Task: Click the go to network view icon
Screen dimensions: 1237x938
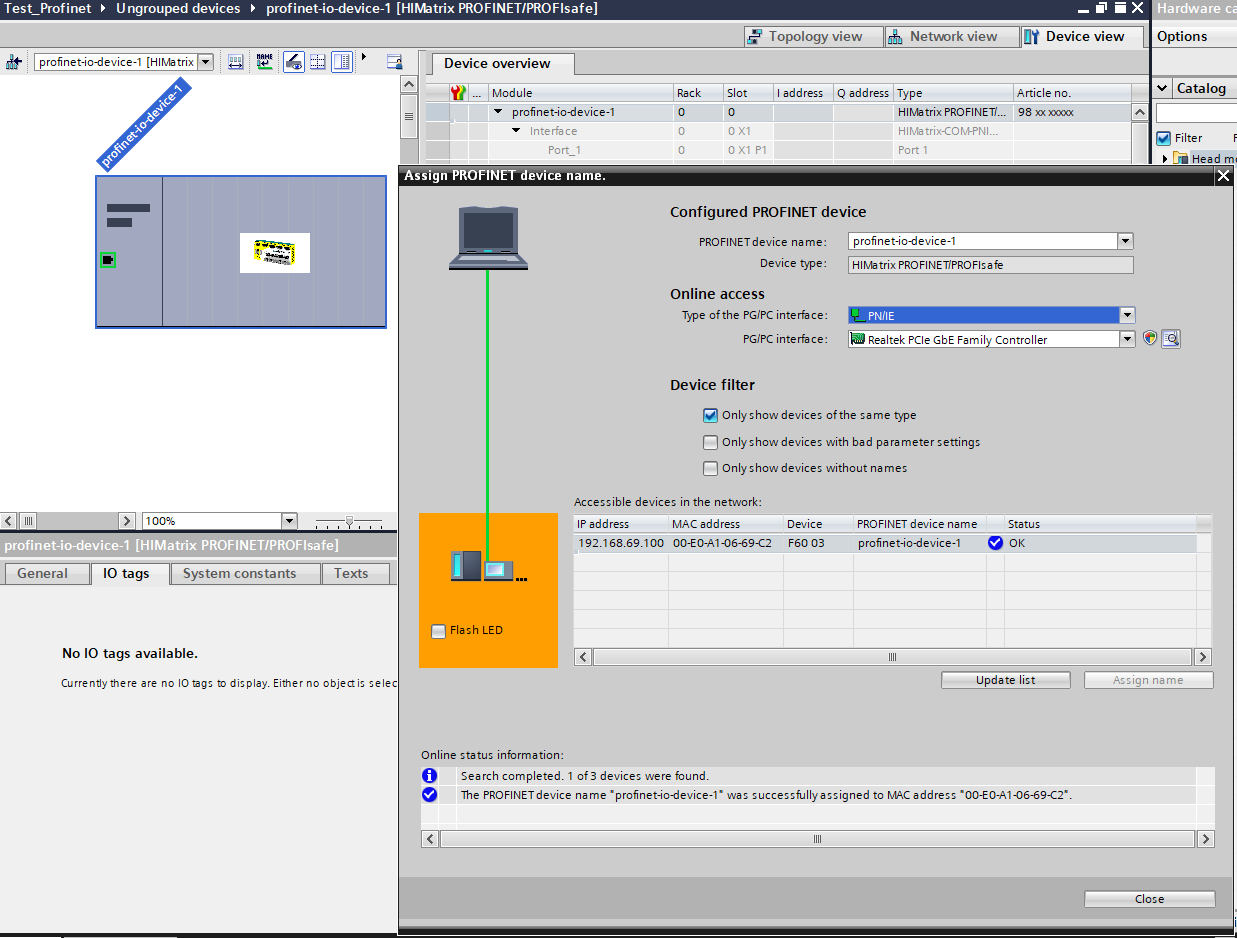Action: coord(14,62)
